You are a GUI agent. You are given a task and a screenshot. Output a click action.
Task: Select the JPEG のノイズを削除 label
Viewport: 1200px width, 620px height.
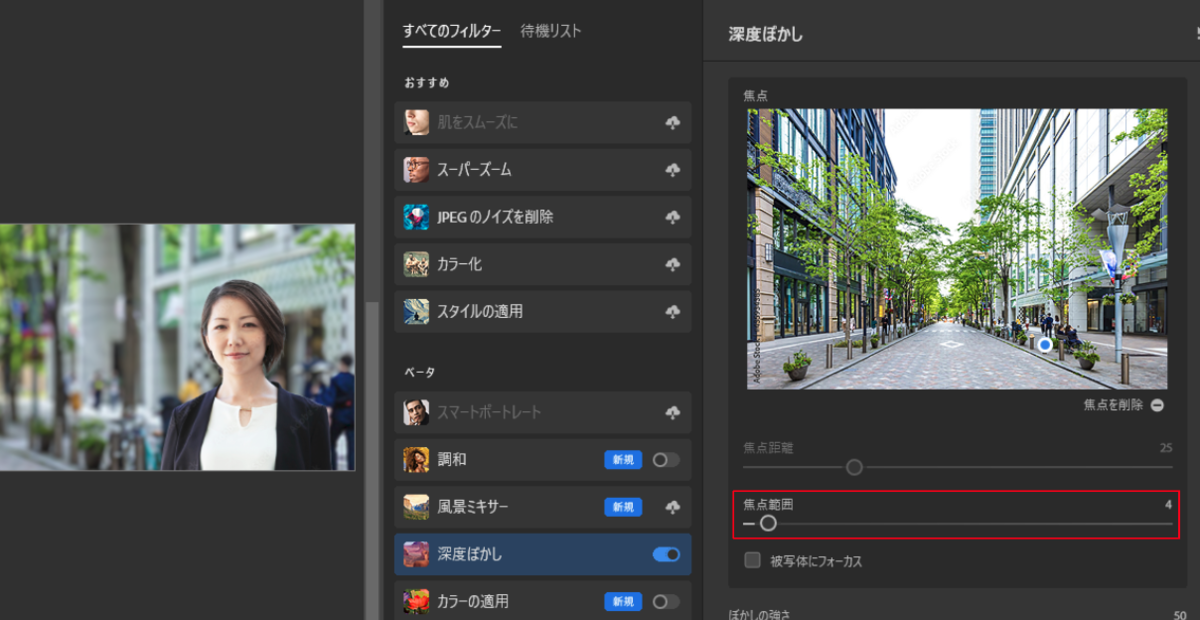495,217
